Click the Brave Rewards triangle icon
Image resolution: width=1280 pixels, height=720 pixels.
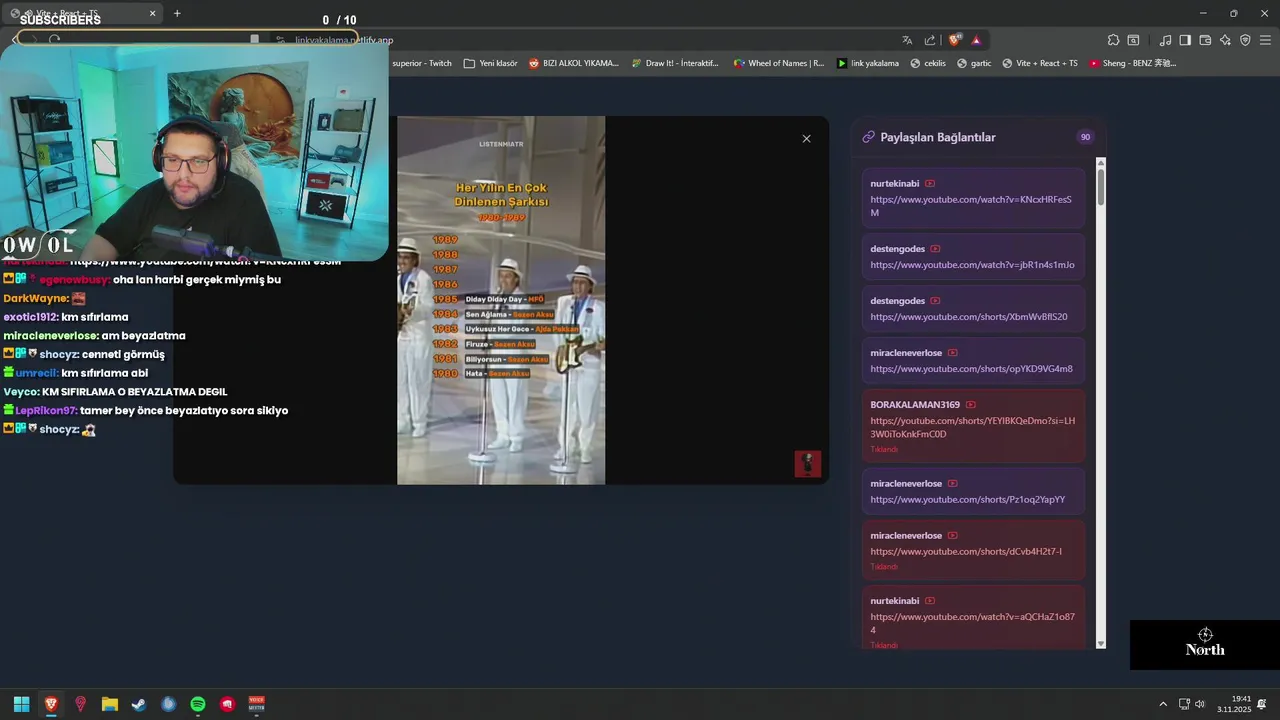976,40
